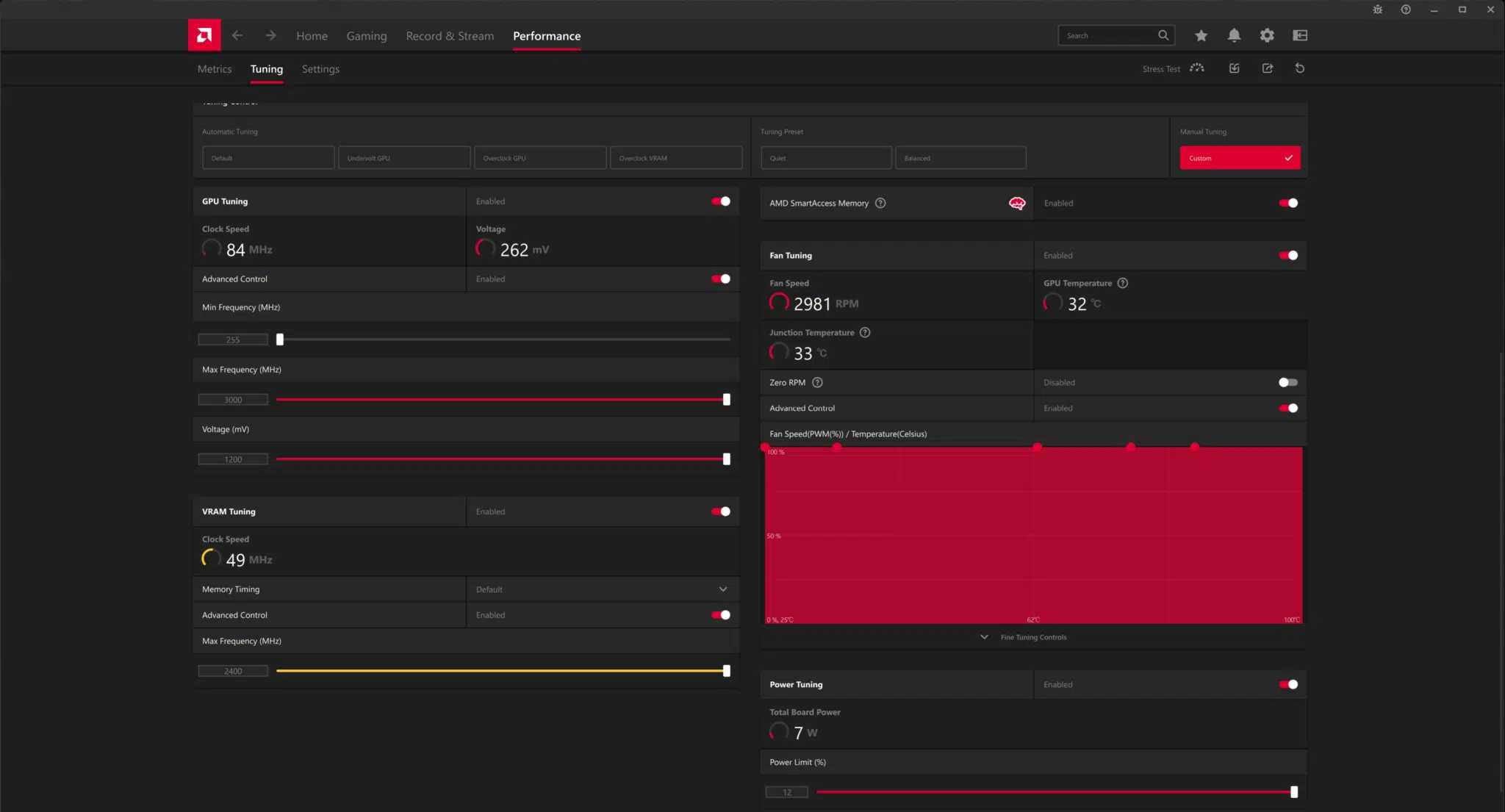Viewport: 1505px width, 812px height.
Task: Toggle VRAM Tuning switch
Action: click(x=721, y=511)
